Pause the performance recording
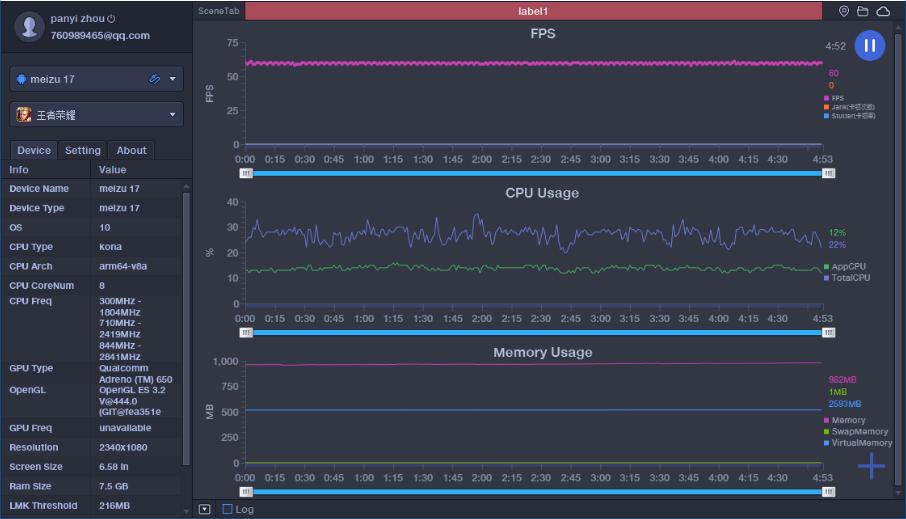The width and height of the screenshot is (906, 519). 870,46
